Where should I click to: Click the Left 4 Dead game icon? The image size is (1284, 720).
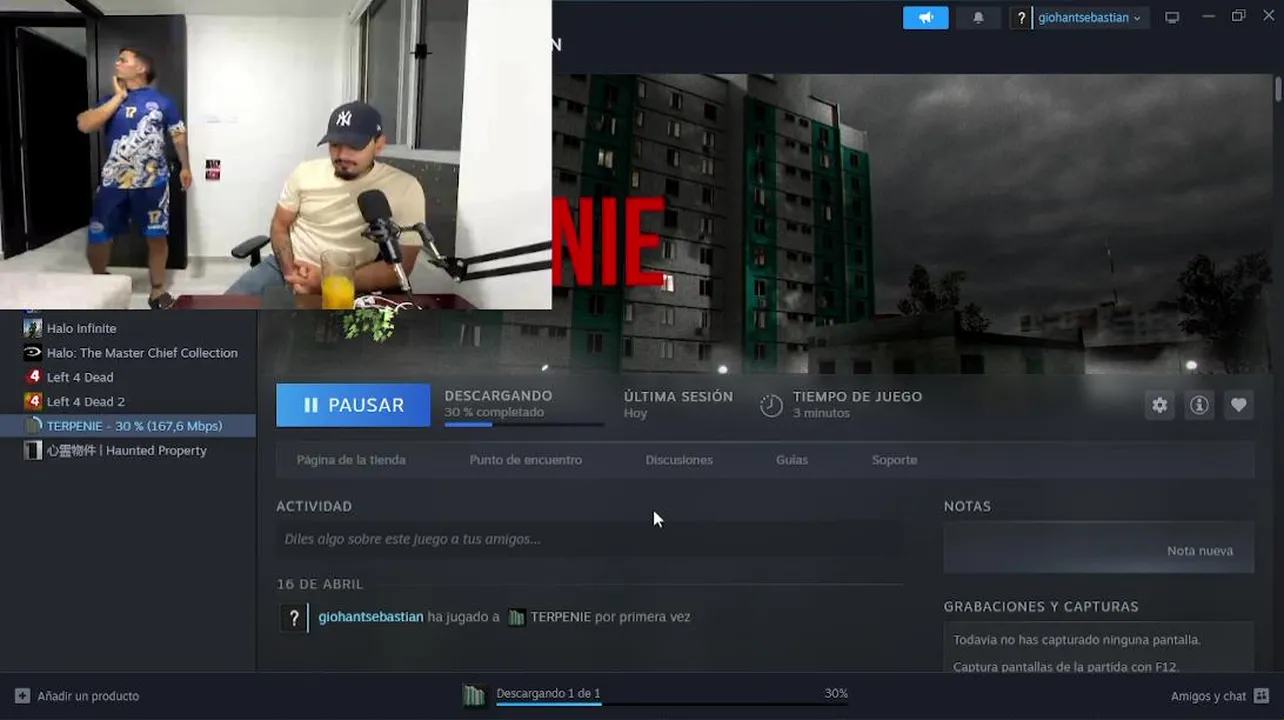tap(33, 377)
